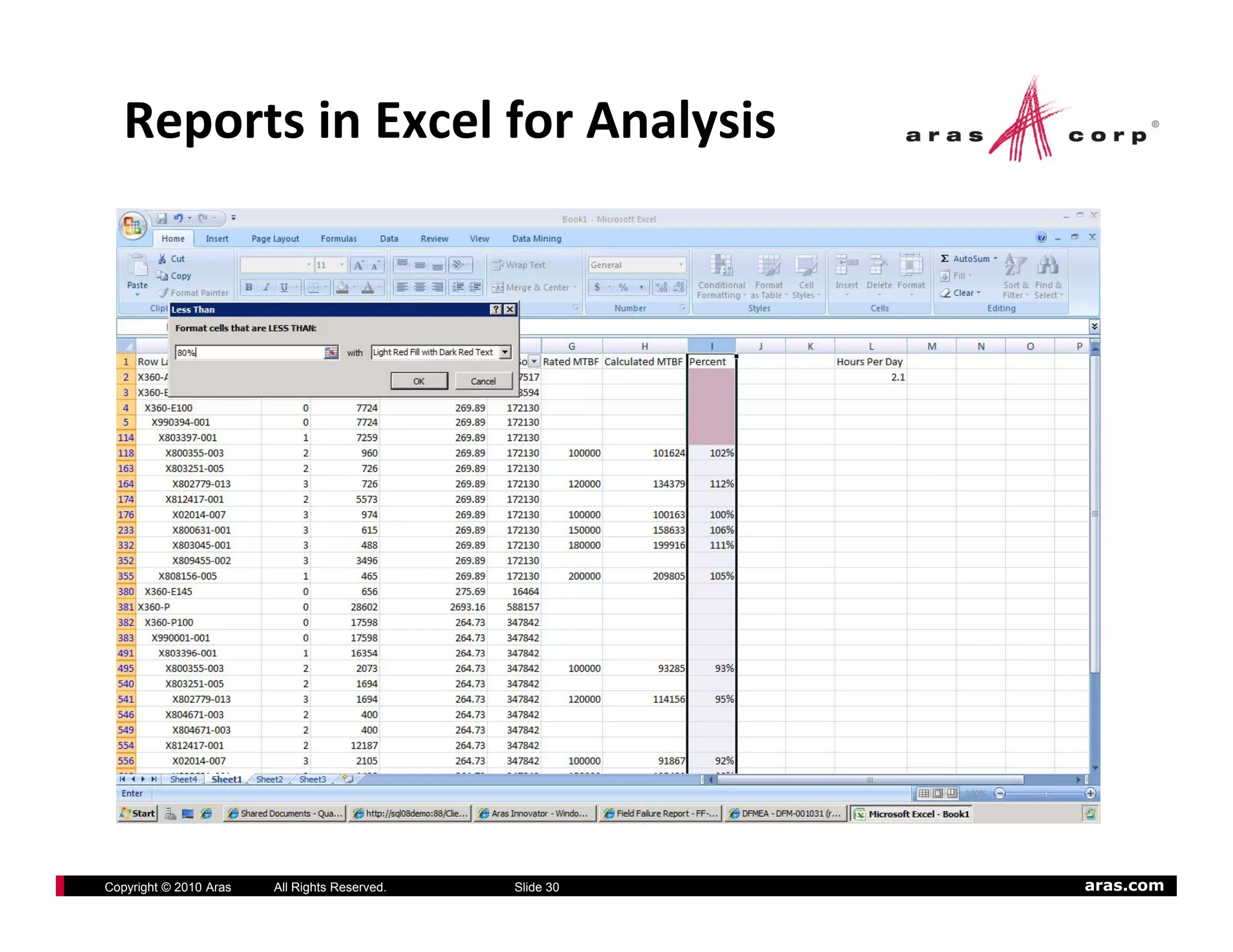Click the Insert cells icon
The height and width of the screenshot is (952, 1233).
click(x=846, y=265)
